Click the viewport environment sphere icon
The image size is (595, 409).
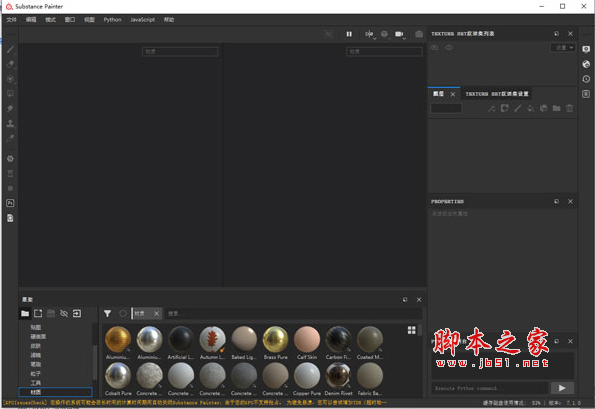384,34
